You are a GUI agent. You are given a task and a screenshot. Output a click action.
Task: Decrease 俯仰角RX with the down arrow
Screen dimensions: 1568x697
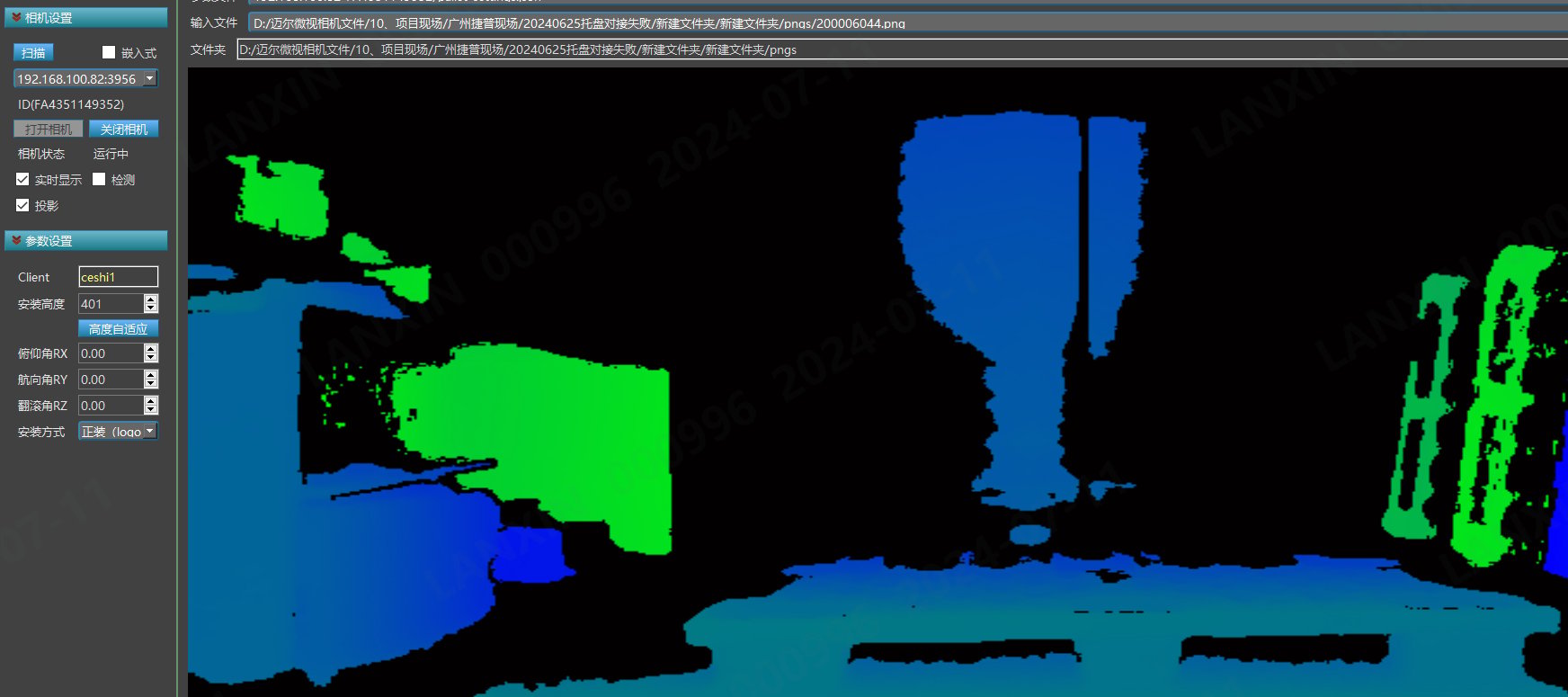[x=151, y=358]
